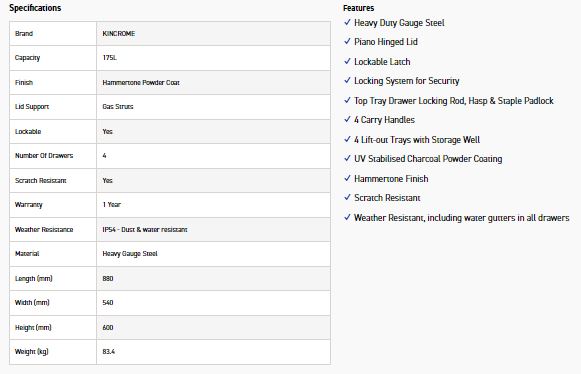Click the KINCROME brand value

(x=119, y=33)
